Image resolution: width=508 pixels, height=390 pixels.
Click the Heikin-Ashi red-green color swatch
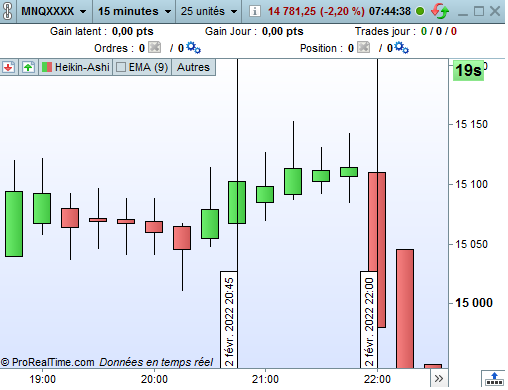click(x=47, y=67)
